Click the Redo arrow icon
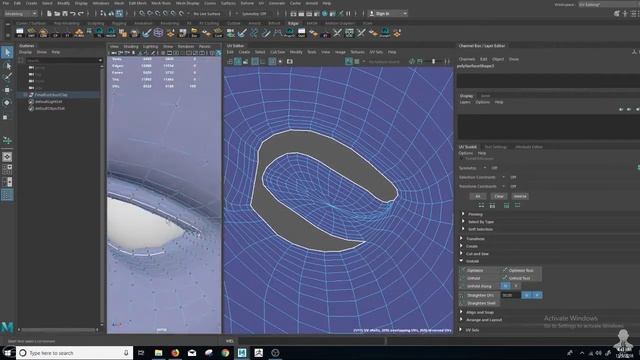This screenshot has height=360, width=640. click(x=80, y=13)
